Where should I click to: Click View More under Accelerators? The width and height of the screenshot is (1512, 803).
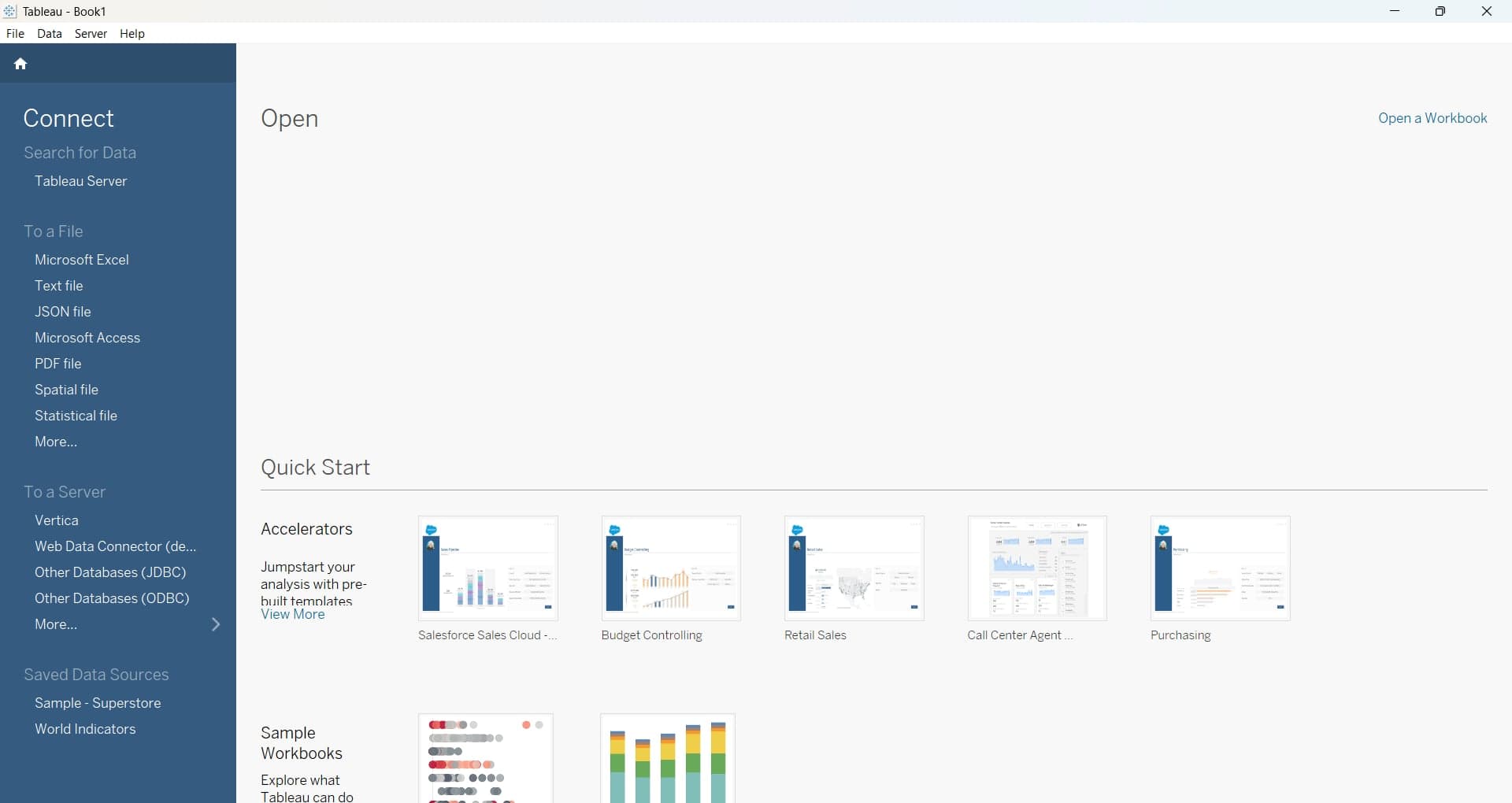tap(293, 615)
